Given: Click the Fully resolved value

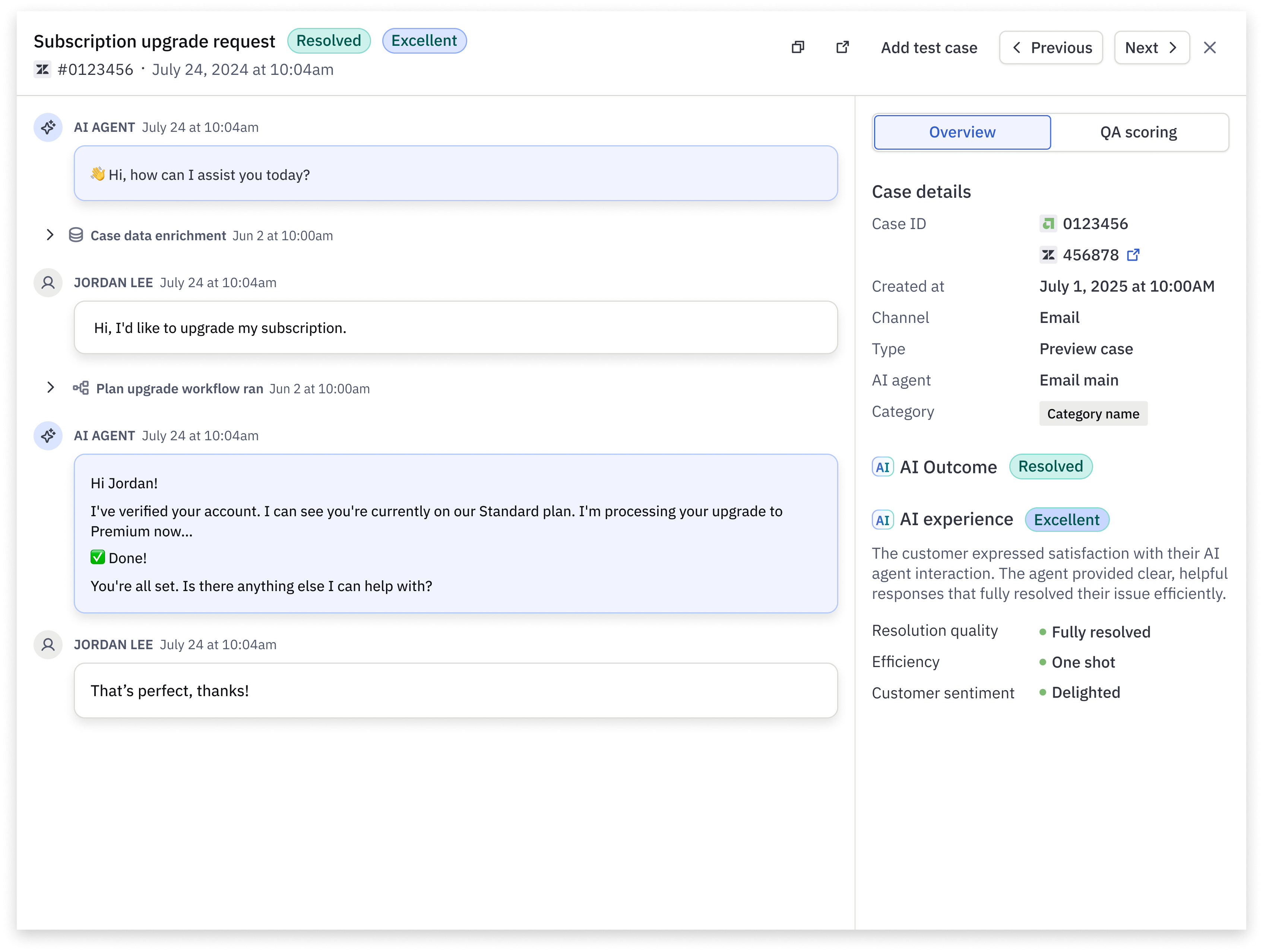Looking at the screenshot, I should 1101,632.
